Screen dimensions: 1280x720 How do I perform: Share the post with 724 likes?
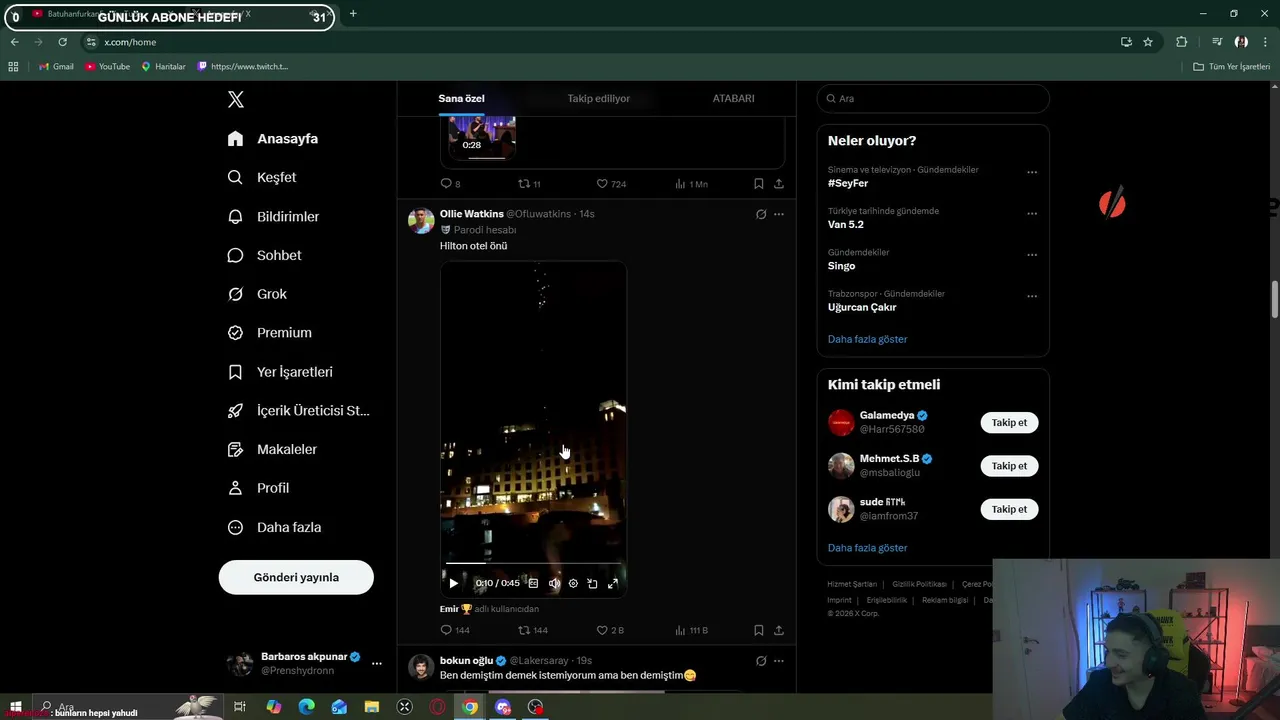click(x=779, y=184)
